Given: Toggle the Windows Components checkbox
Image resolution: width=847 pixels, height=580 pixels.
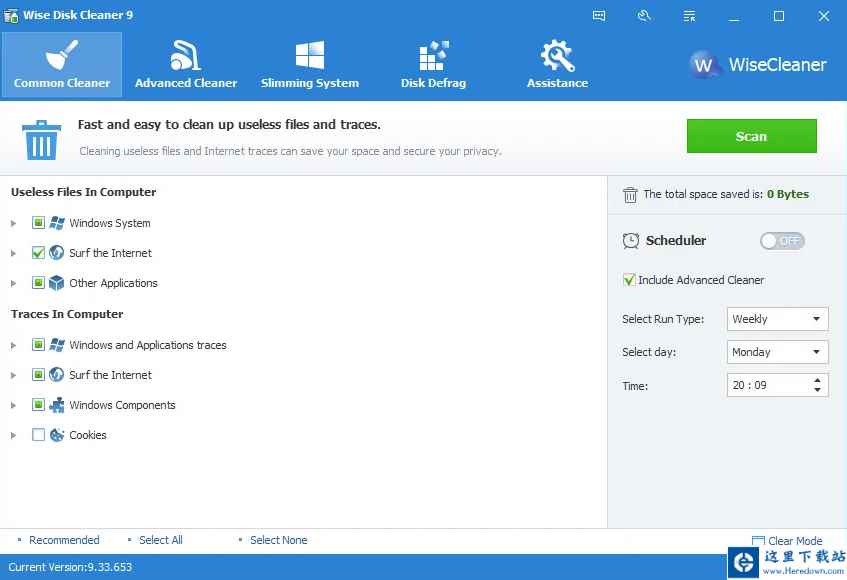Looking at the screenshot, I should pos(38,404).
